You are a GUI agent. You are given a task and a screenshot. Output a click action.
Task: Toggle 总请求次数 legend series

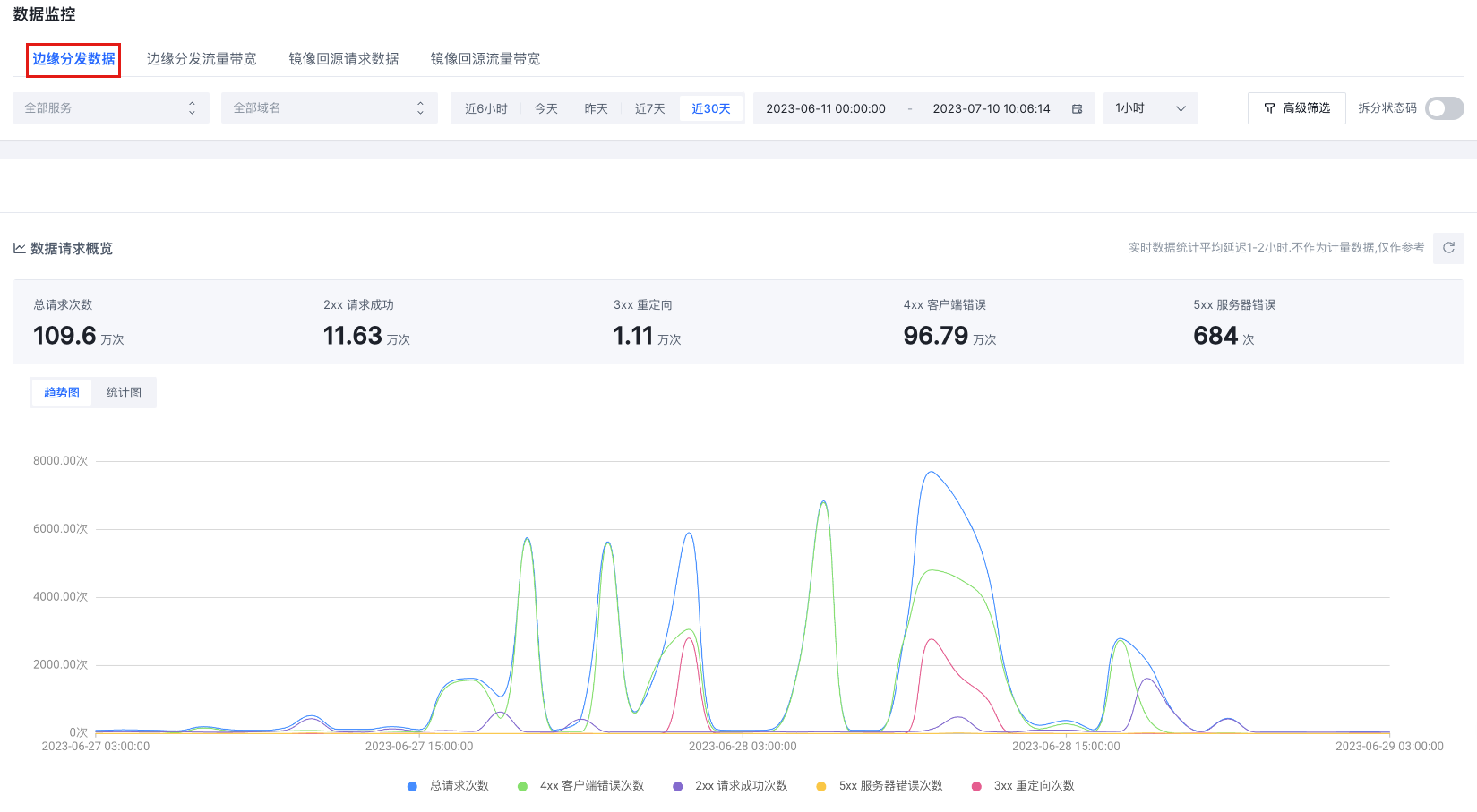click(x=448, y=786)
